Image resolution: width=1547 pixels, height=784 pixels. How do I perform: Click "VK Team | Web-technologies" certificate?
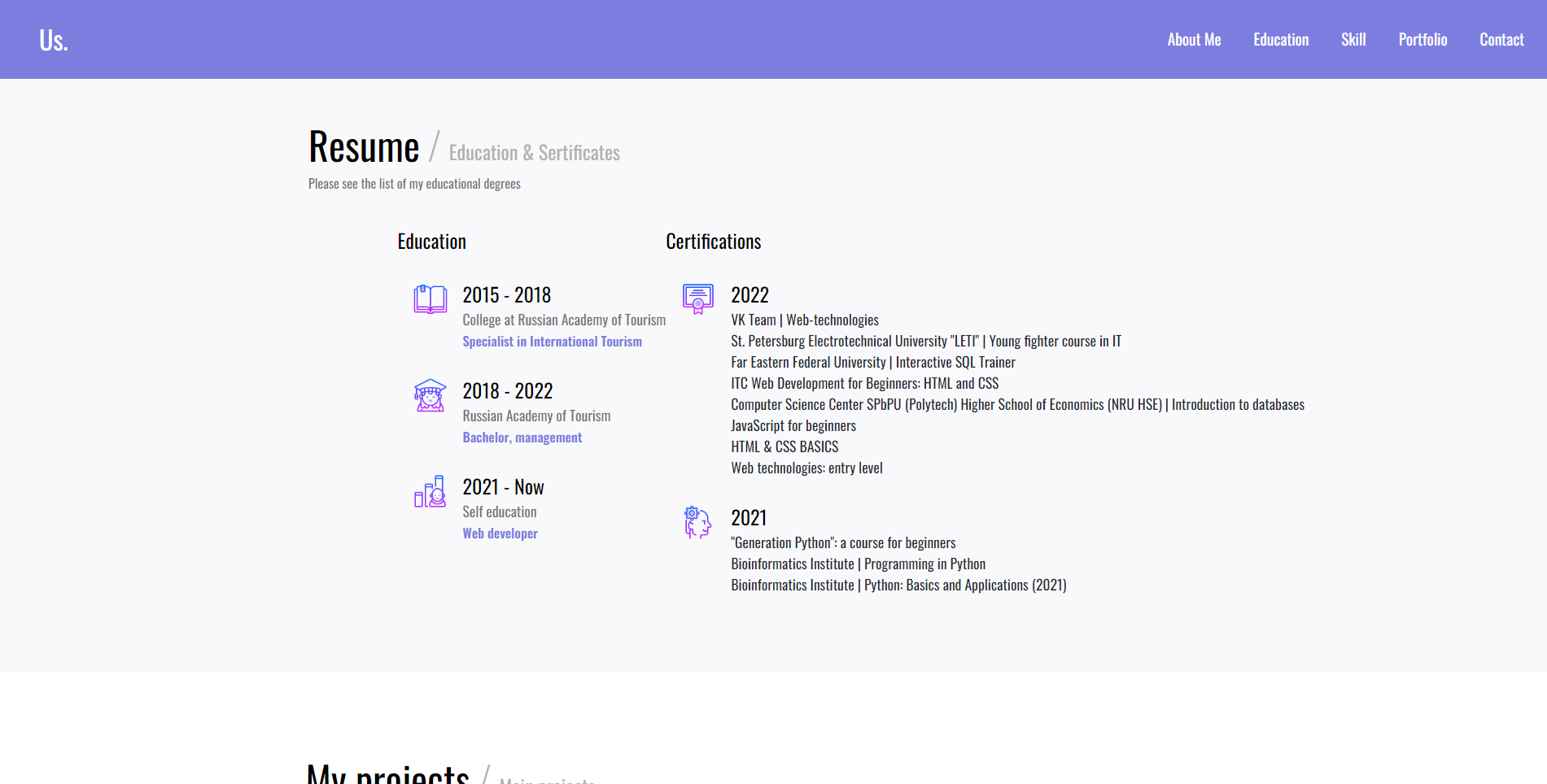(805, 320)
